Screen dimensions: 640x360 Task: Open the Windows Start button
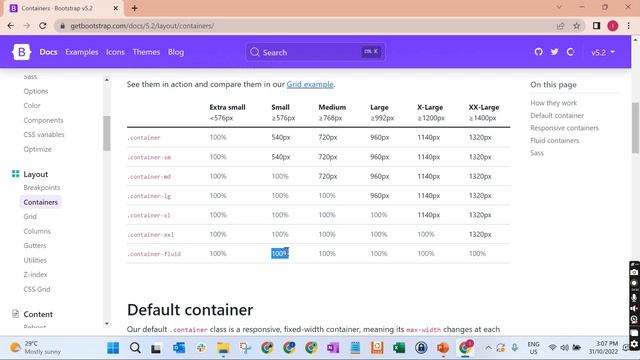[113, 348]
